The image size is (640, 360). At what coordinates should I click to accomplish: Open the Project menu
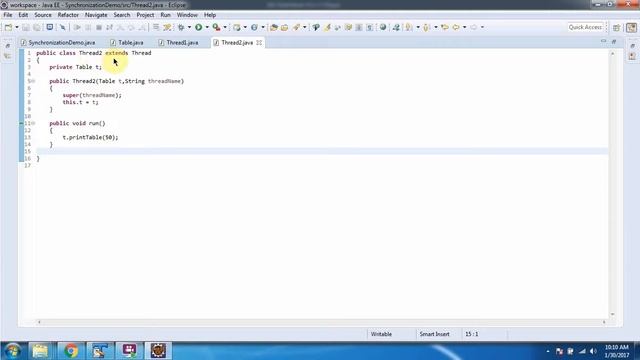(145, 15)
